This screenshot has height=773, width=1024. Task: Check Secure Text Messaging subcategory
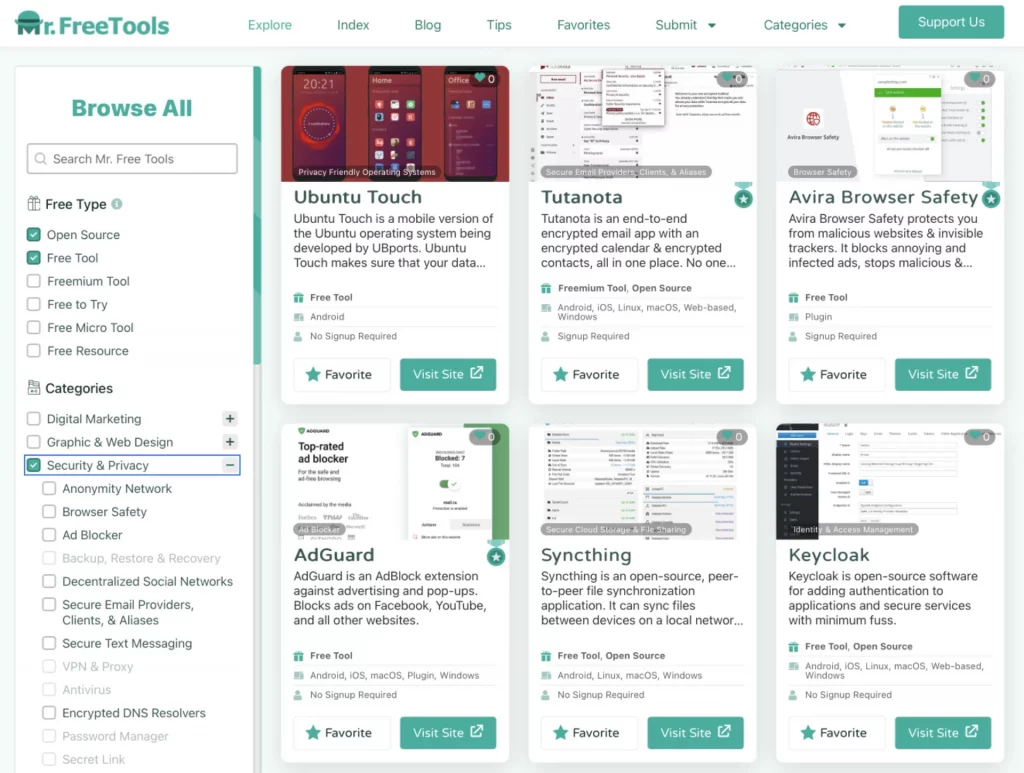click(x=49, y=643)
